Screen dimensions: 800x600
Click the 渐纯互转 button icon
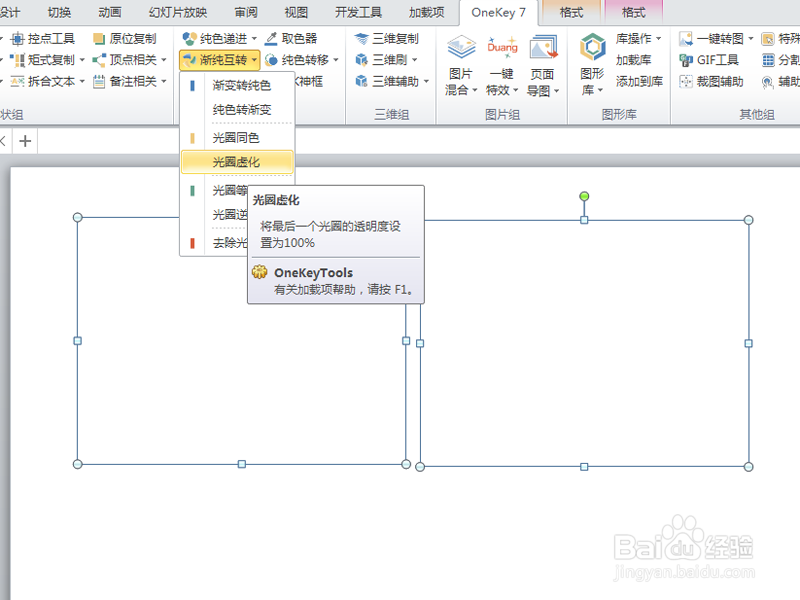click(190, 60)
